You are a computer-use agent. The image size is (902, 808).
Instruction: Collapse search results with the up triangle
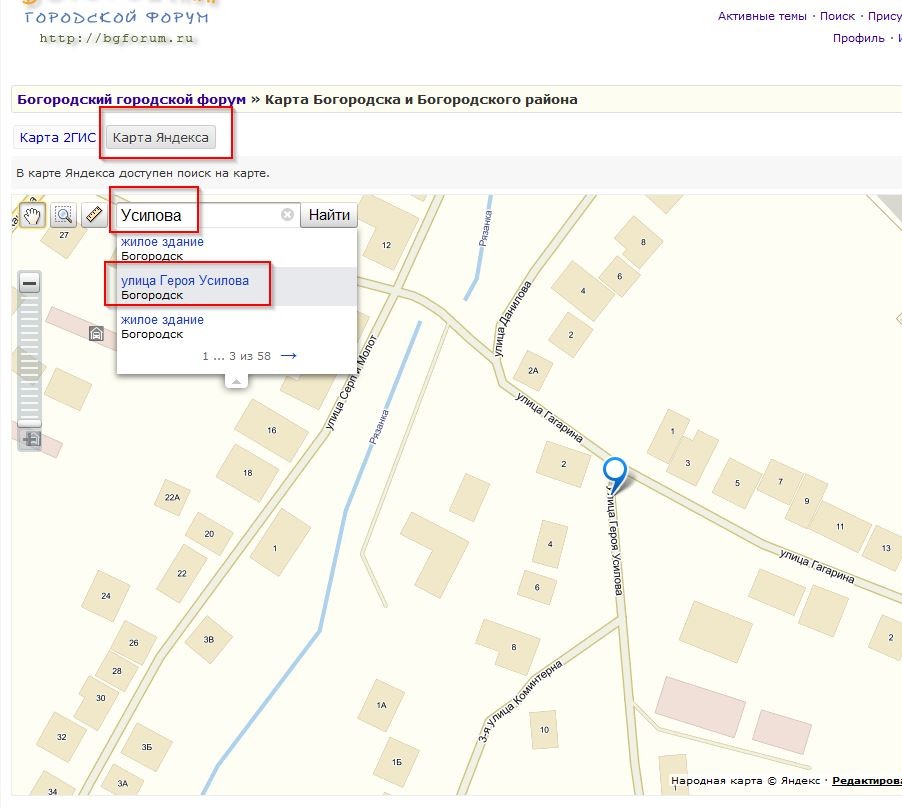click(x=236, y=380)
